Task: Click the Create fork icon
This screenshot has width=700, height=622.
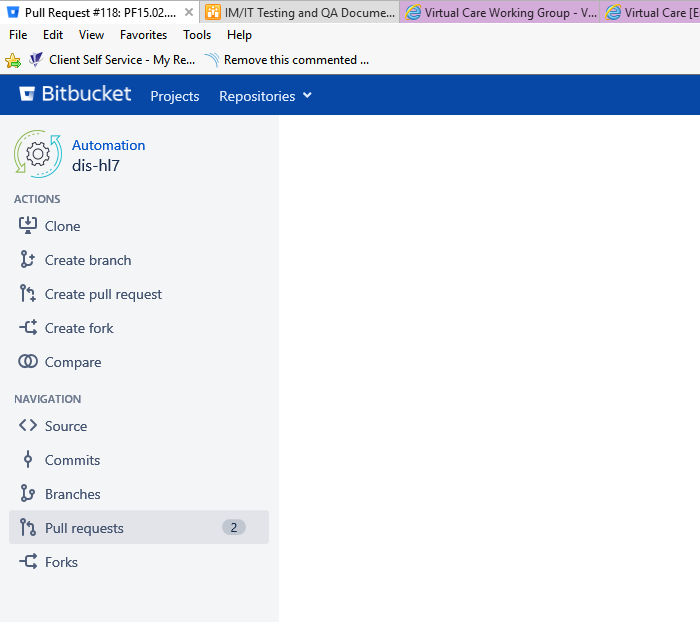Action: click(28, 327)
